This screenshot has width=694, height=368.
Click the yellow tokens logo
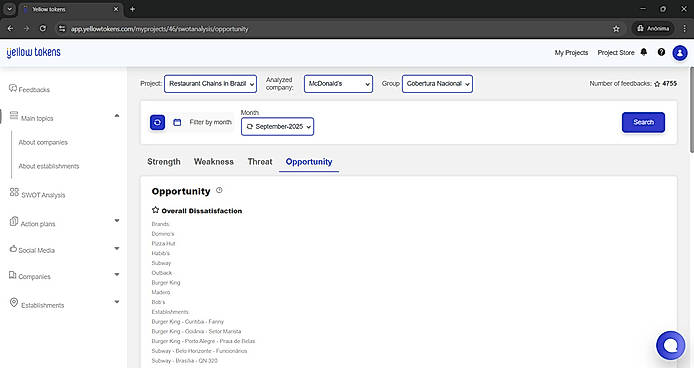tap(34, 52)
